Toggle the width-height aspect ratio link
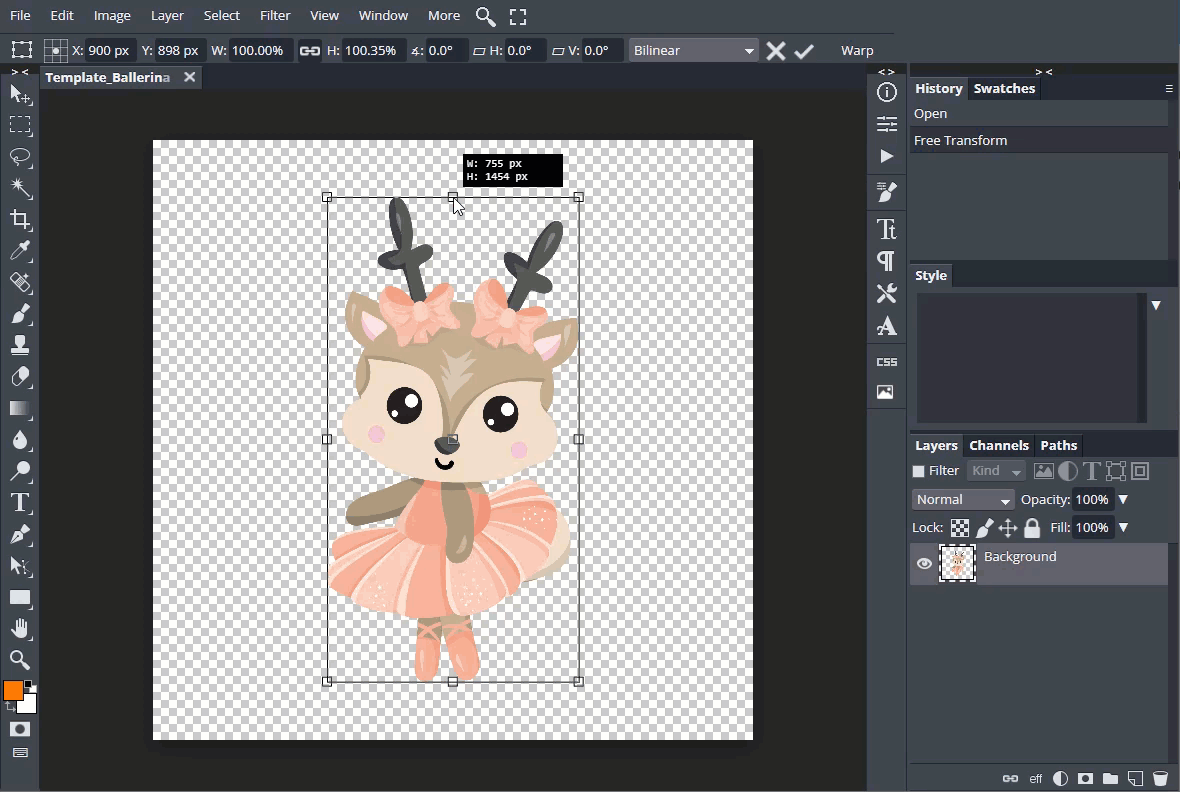 [x=310, y=51]
